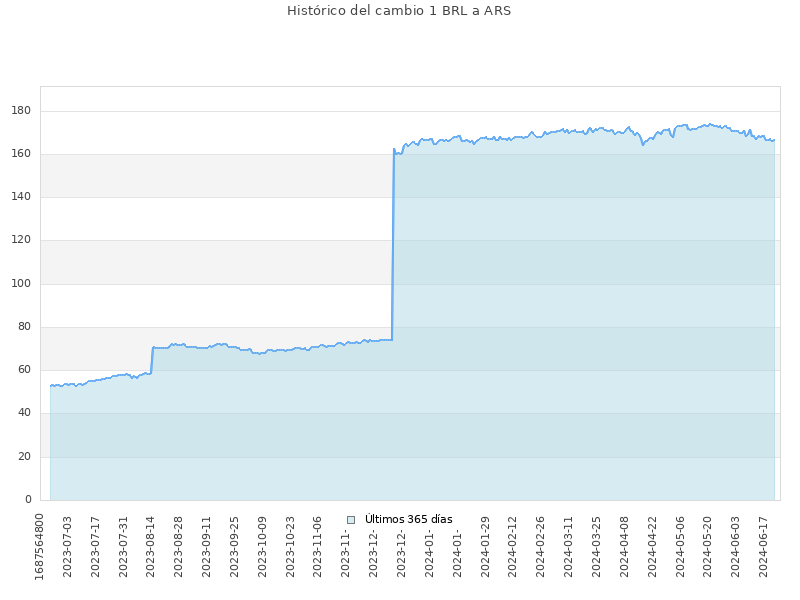Click the x-axis date 2024-02-26

(x=540, y=547)
